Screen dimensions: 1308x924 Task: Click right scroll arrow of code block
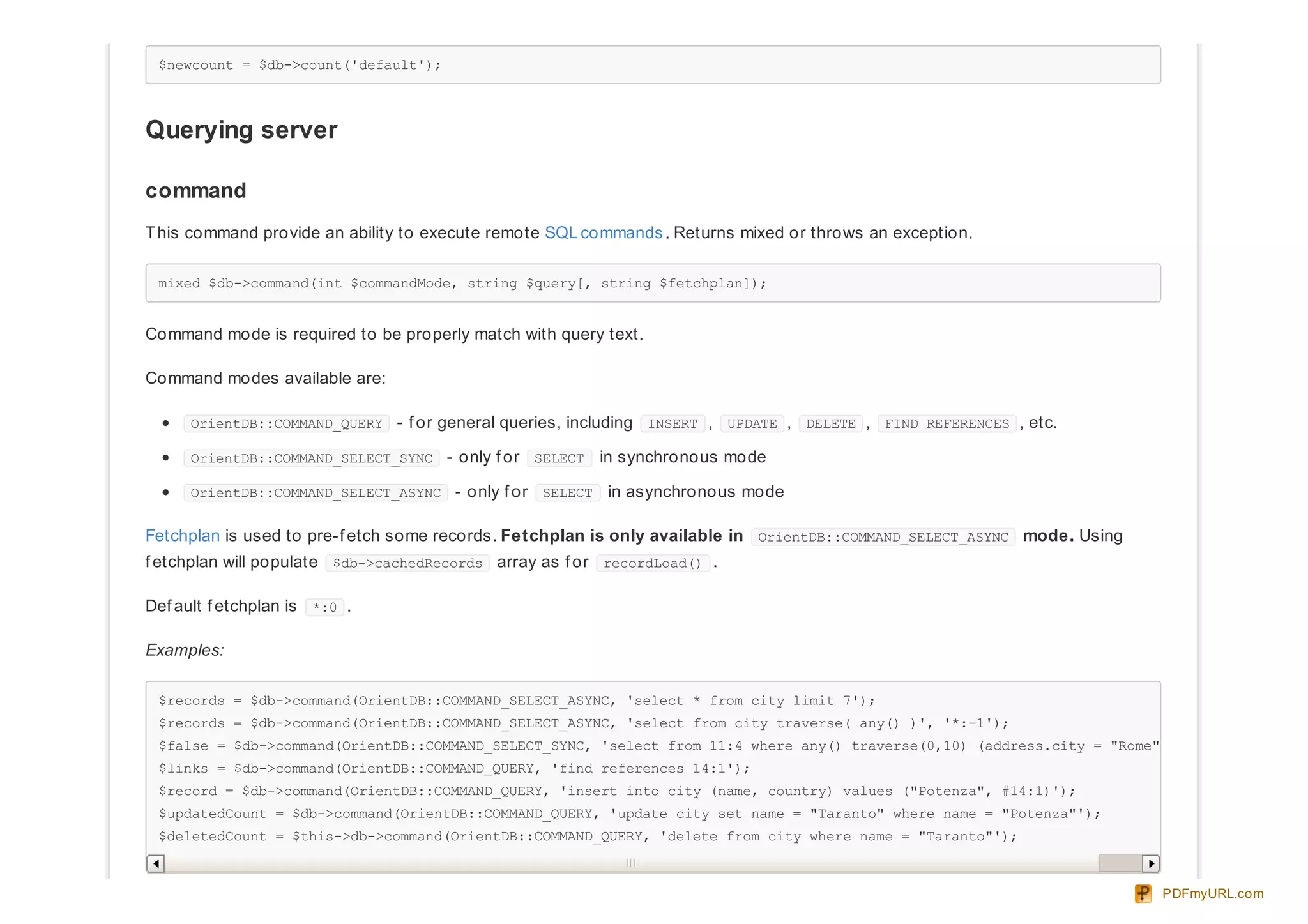point(1150,863)
